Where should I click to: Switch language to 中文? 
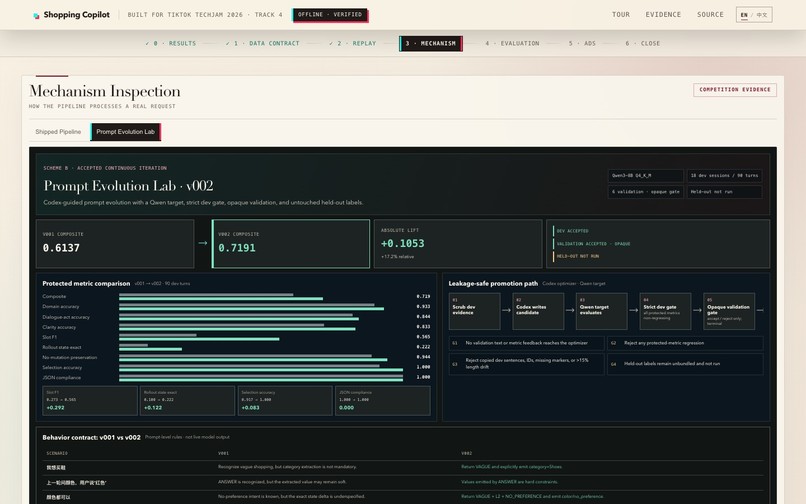pyautogui.click(x=762, y=15)
